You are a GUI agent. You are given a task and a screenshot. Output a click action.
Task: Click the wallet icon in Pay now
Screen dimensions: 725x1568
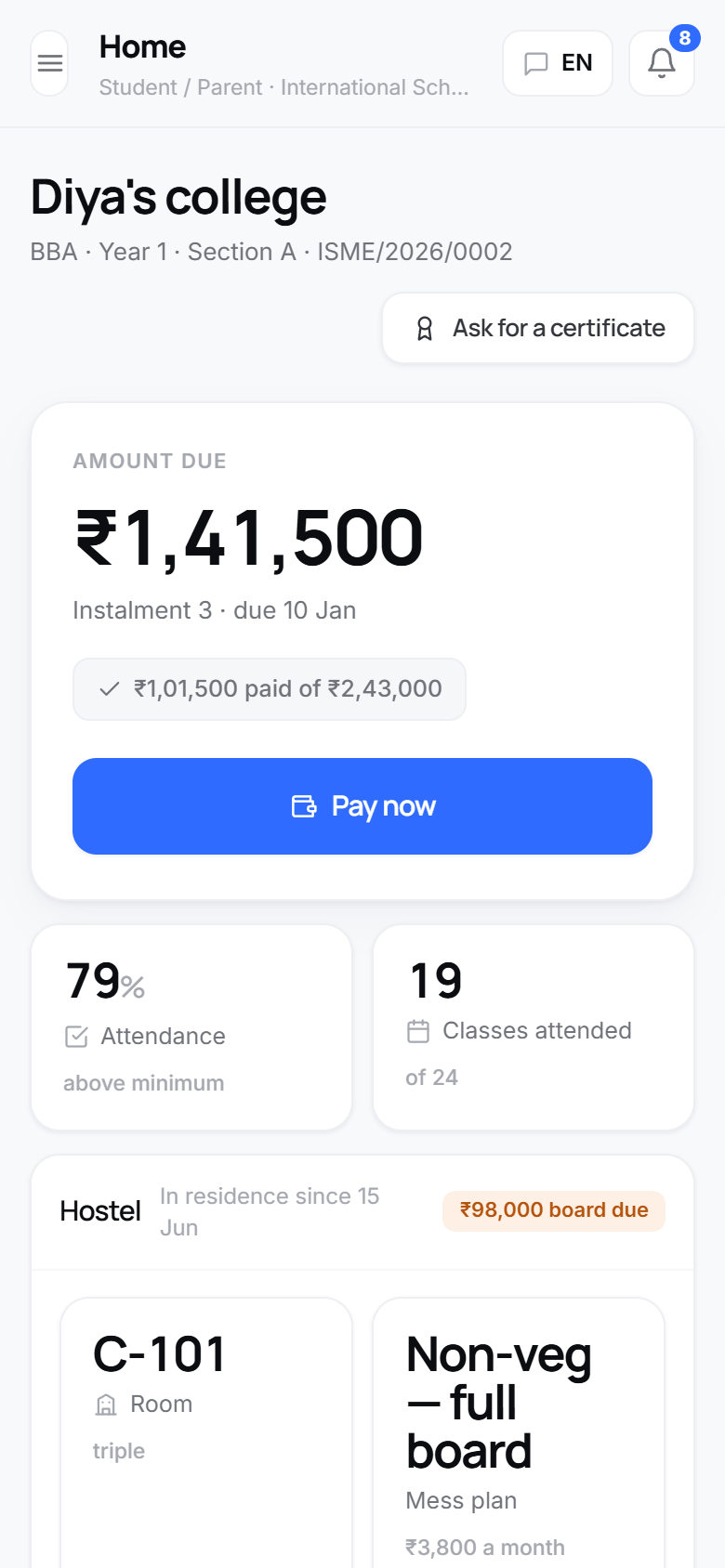click(x=304, y=806)
